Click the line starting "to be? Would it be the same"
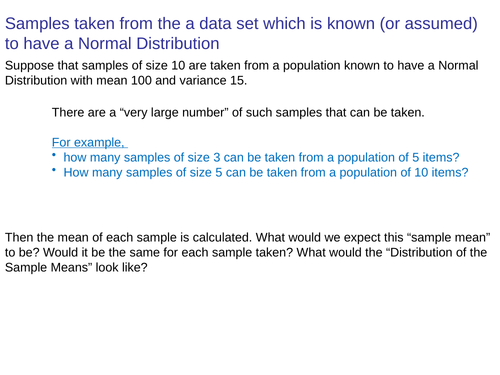Viewport: 500px width, 375px height. [x=246, y=252]
